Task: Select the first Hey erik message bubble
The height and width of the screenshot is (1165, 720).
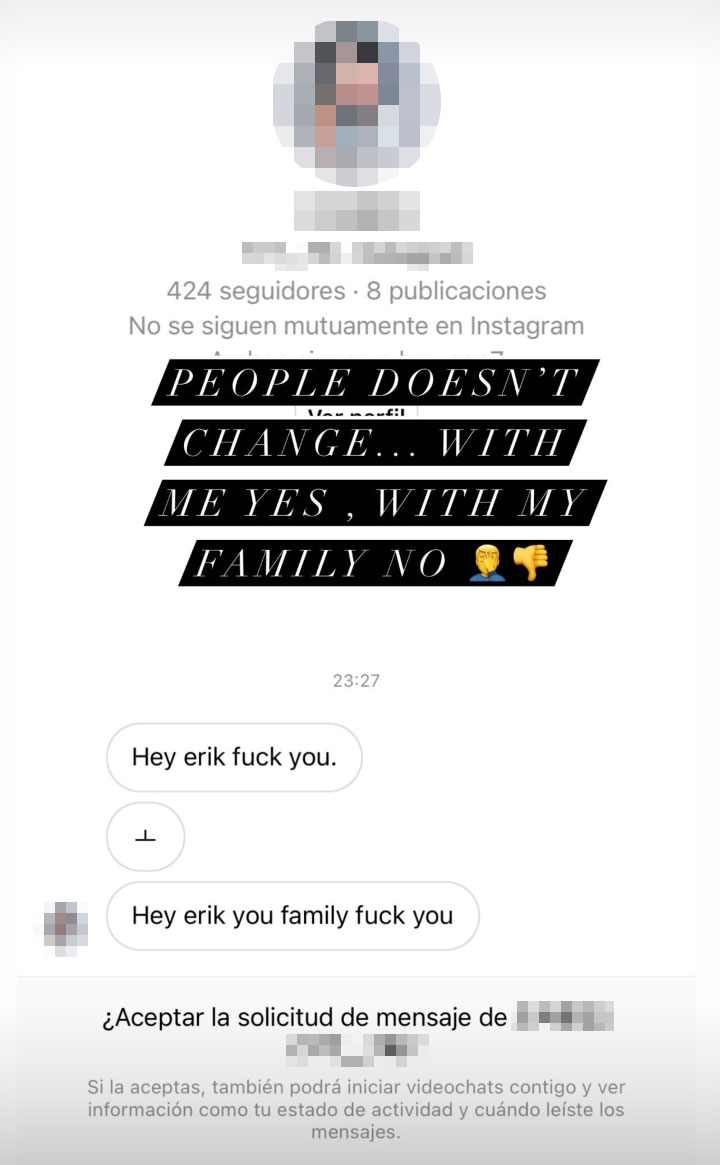Action: tap(234, 757)
